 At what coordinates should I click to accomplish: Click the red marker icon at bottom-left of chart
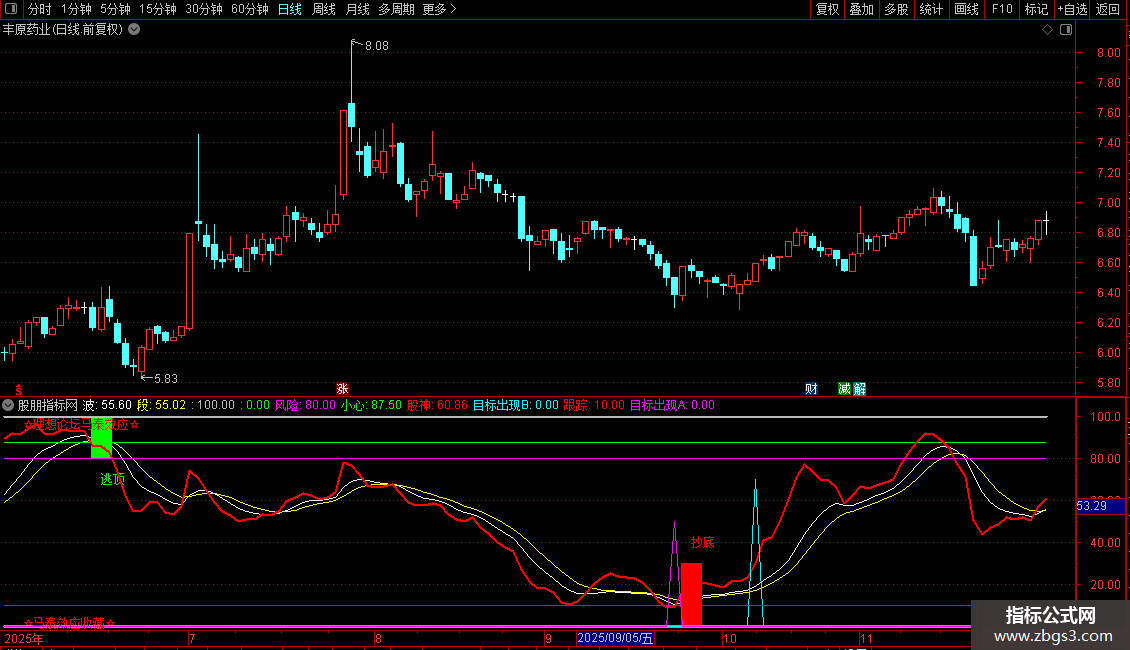[x=17, y=389]
